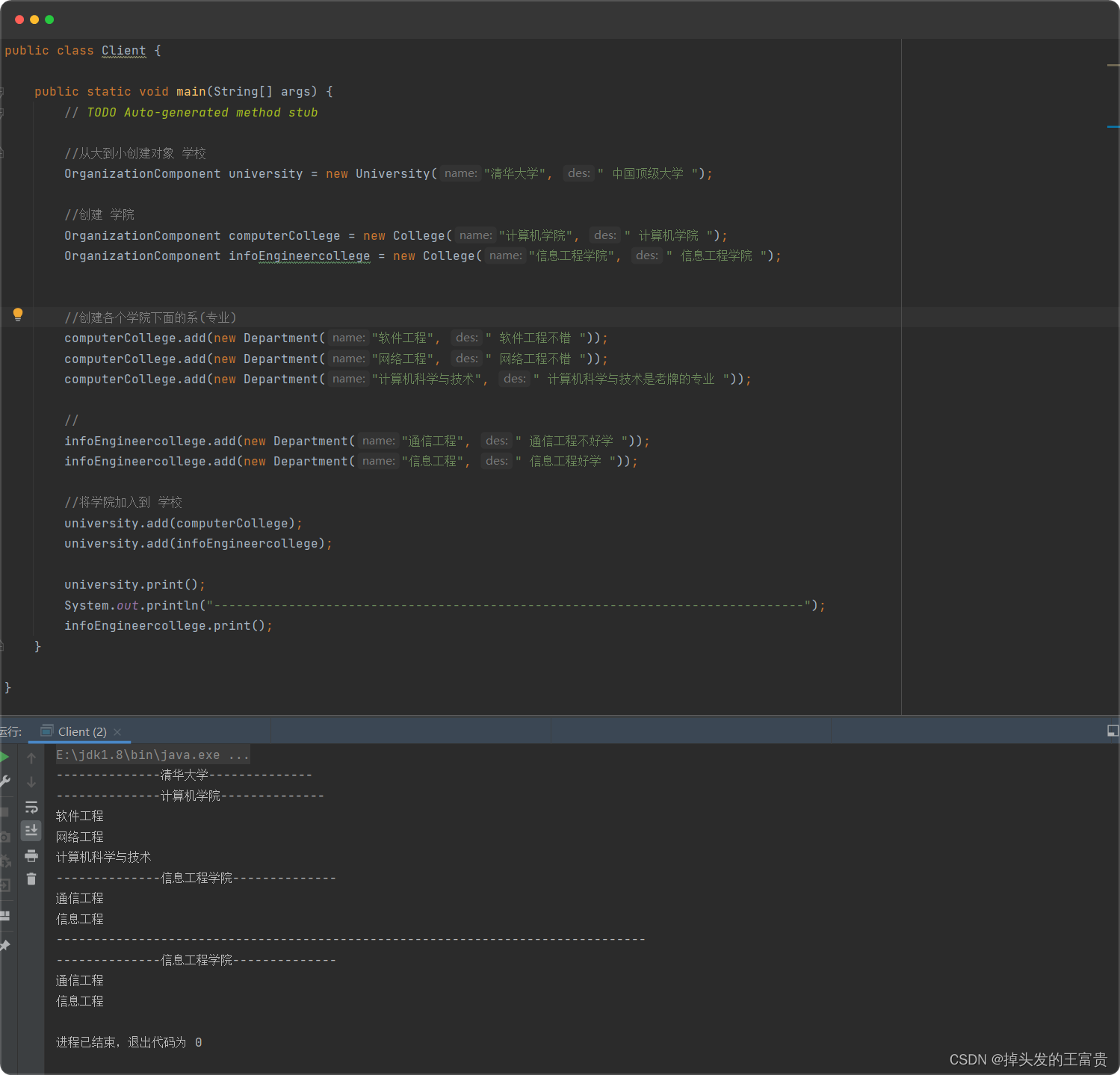This screenshot has height=1075, width=1120.
Task: Click the variable name university in its declaration
Action: coord(266,173)
